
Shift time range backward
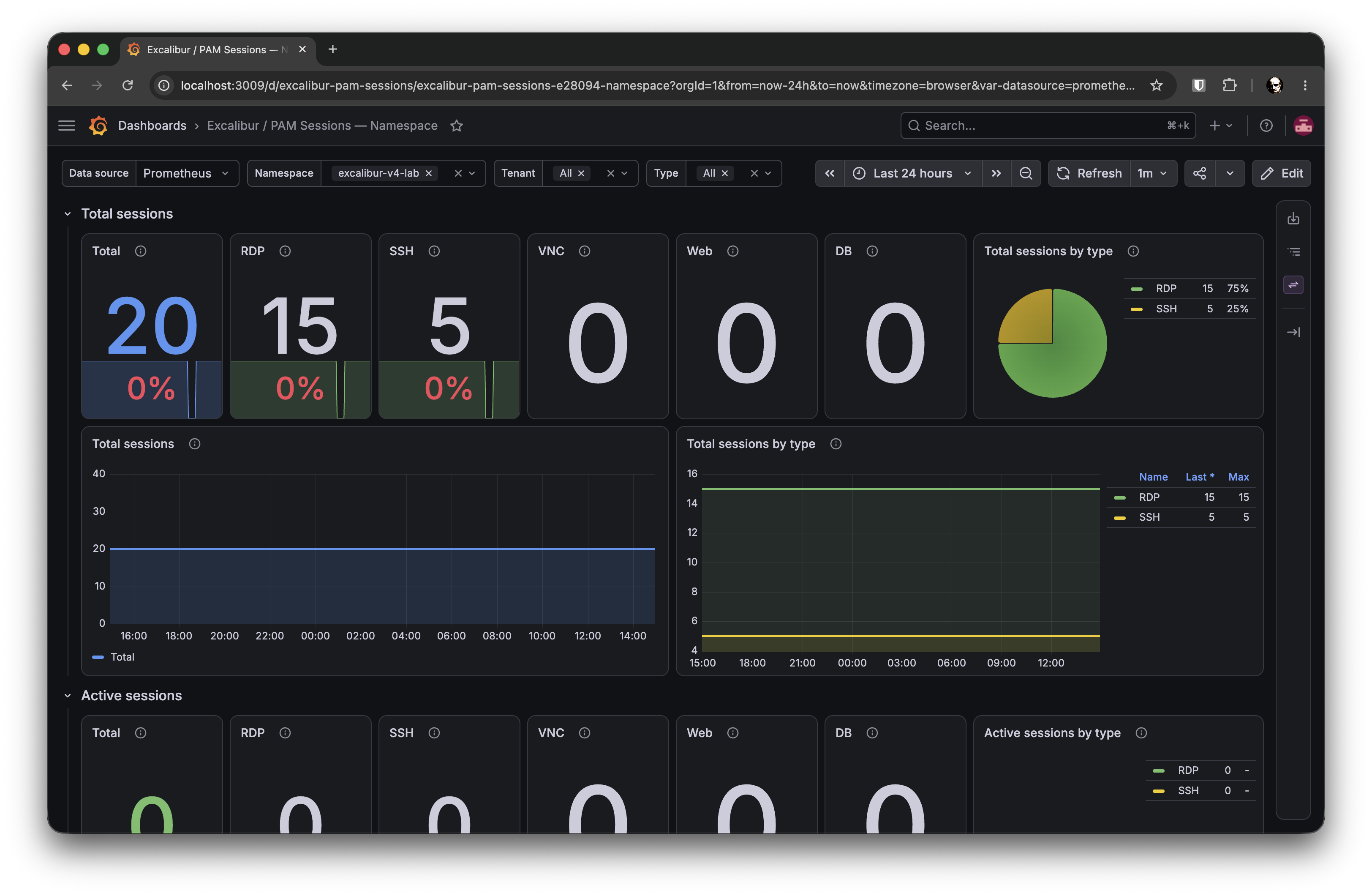(x=830, y=173)
